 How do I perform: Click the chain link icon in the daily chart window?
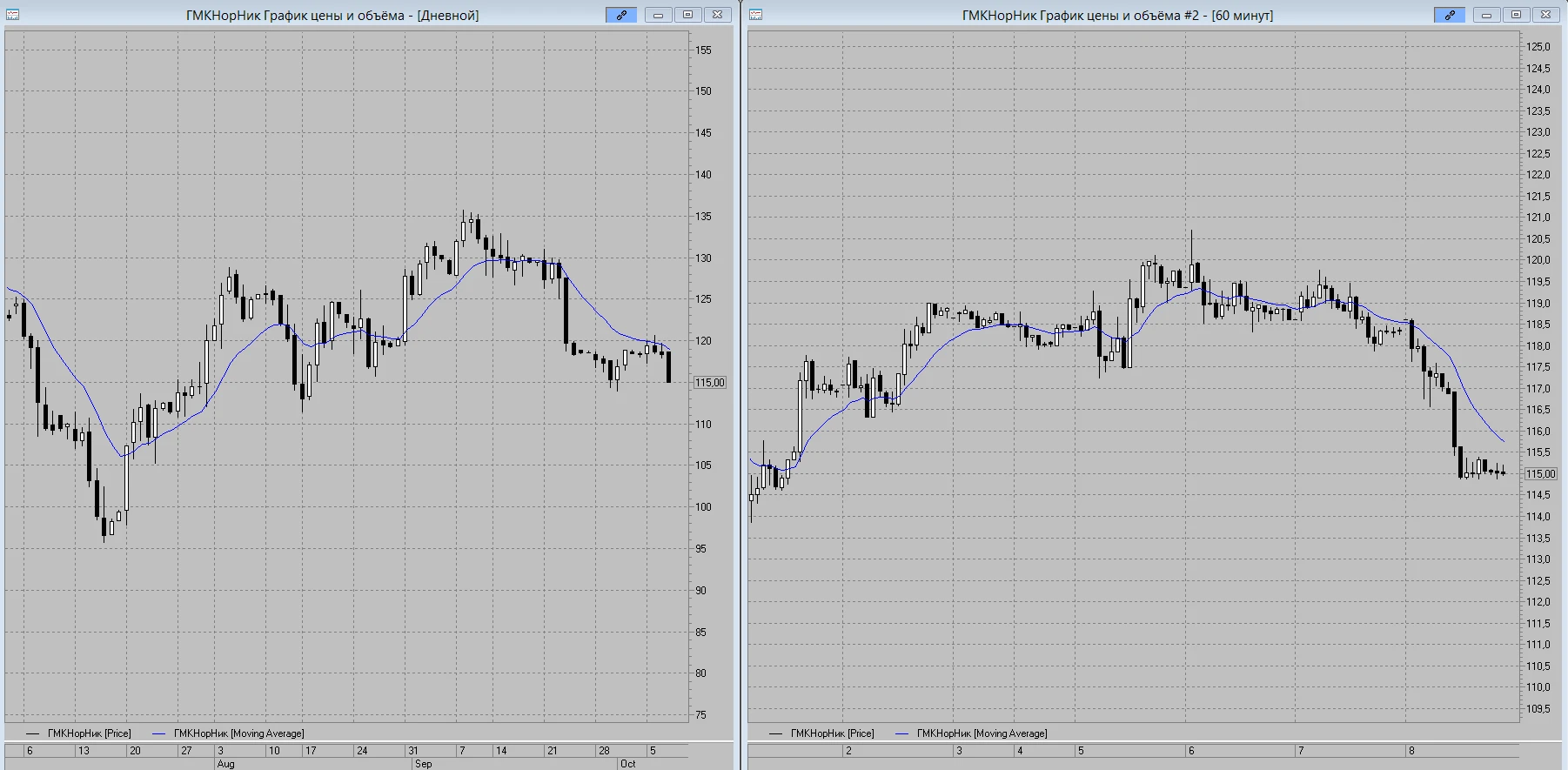click(x=621, y=15)
